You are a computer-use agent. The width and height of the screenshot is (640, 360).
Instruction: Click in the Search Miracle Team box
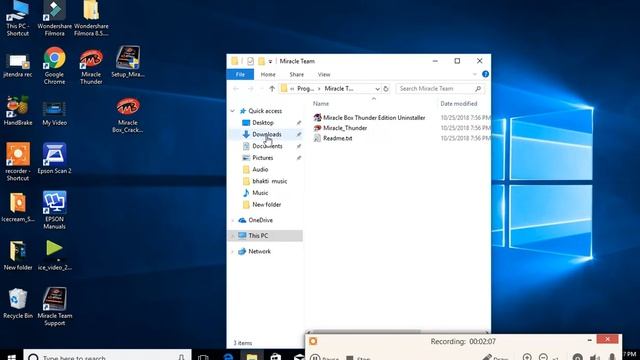[x=440, y=89]
